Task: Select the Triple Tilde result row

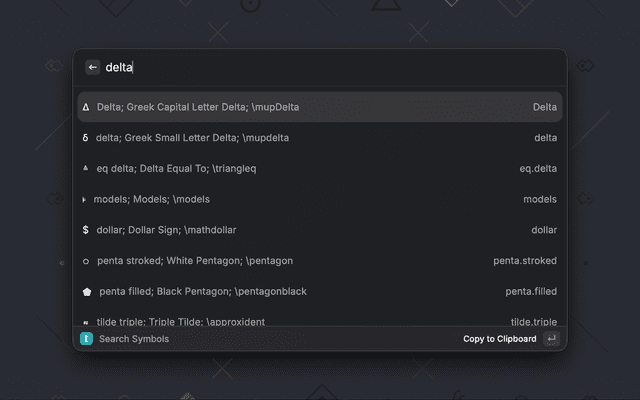Action: tap(320, 320)
